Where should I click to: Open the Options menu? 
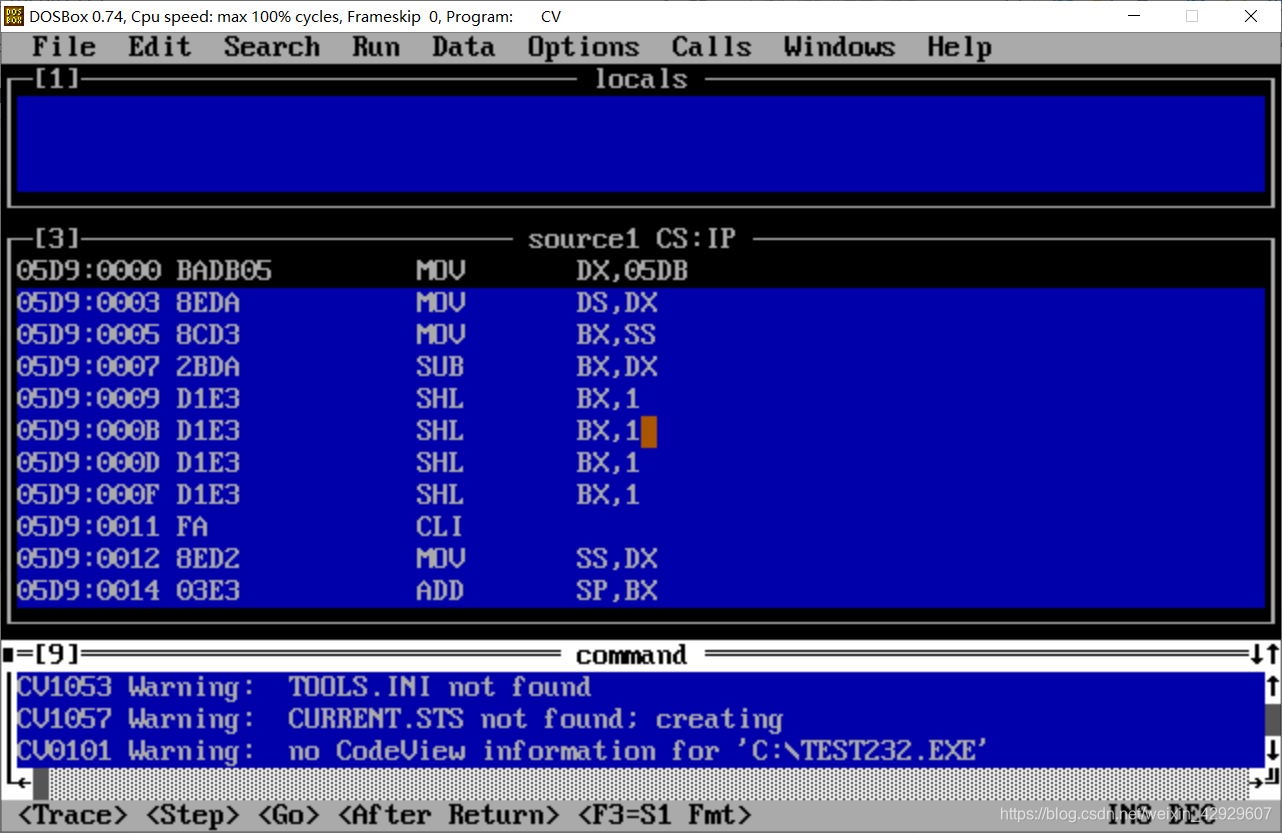[584, 47]
